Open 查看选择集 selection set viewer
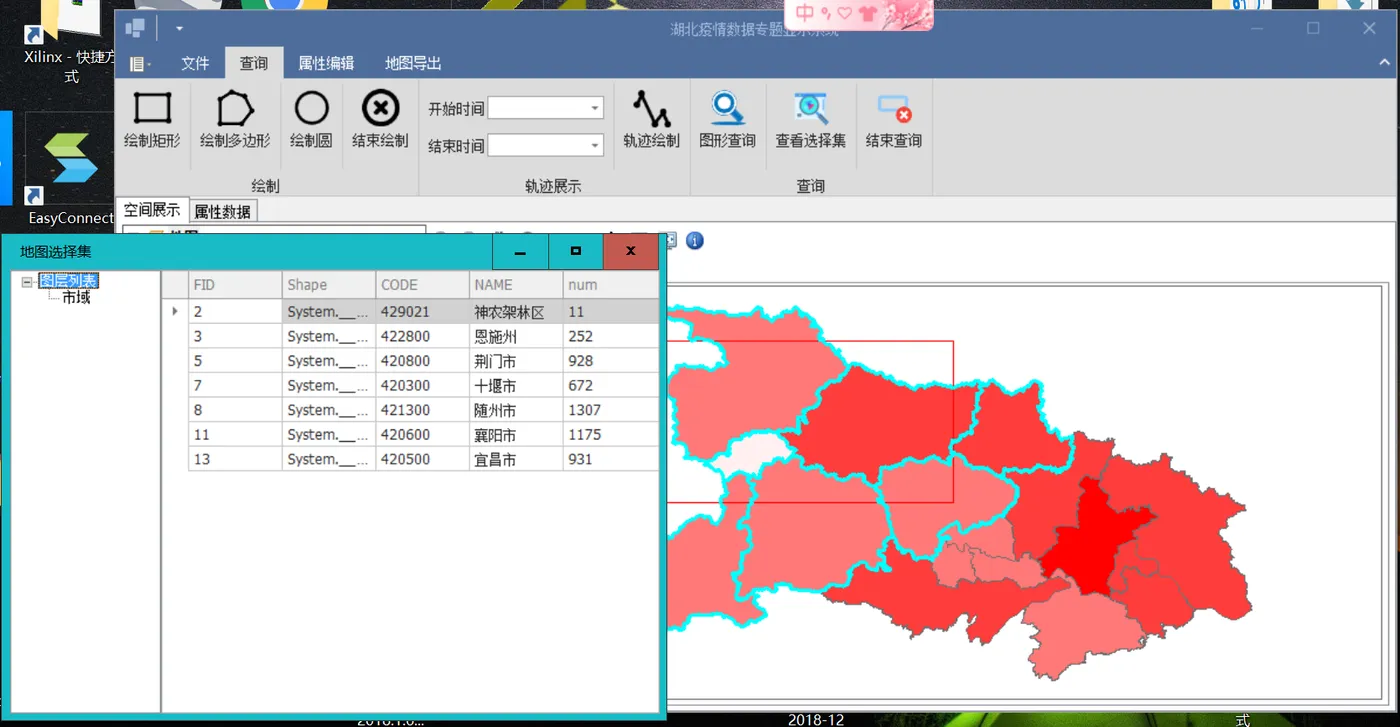 point(811,120)
